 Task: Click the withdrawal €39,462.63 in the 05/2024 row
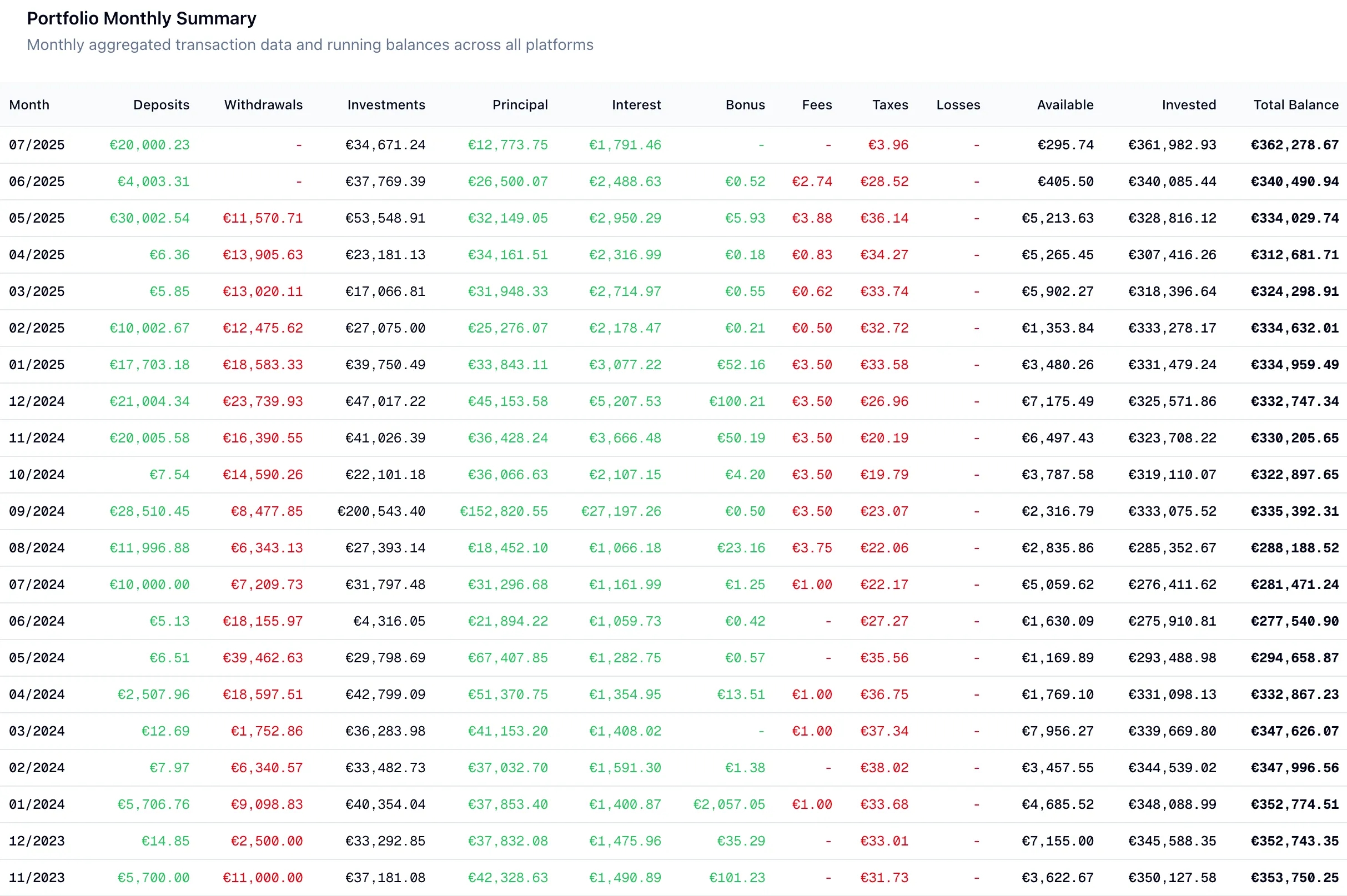pyautogui.click(x=262, y=657)
